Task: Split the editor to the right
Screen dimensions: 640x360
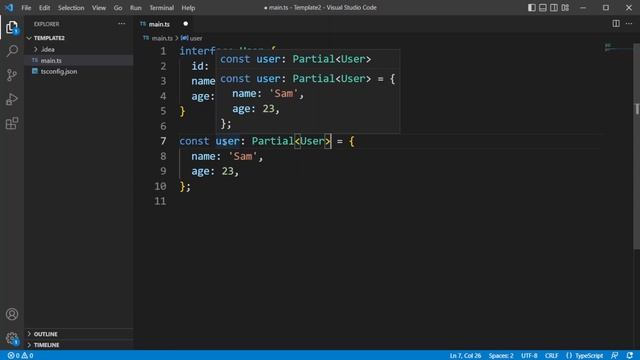Action: coord(616,24)
